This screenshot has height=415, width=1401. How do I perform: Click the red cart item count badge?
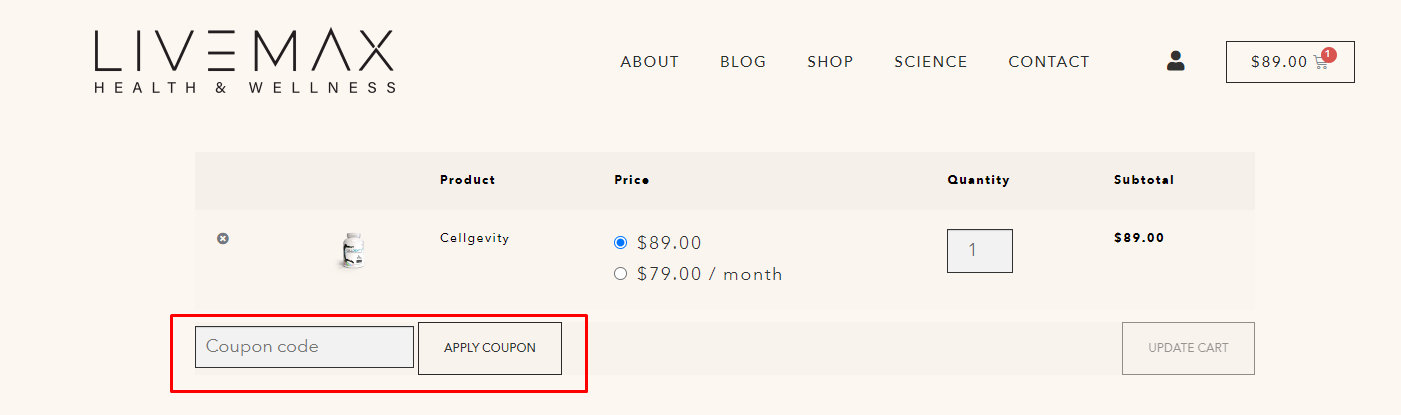pyautogui.click(x=1329, y=55)
